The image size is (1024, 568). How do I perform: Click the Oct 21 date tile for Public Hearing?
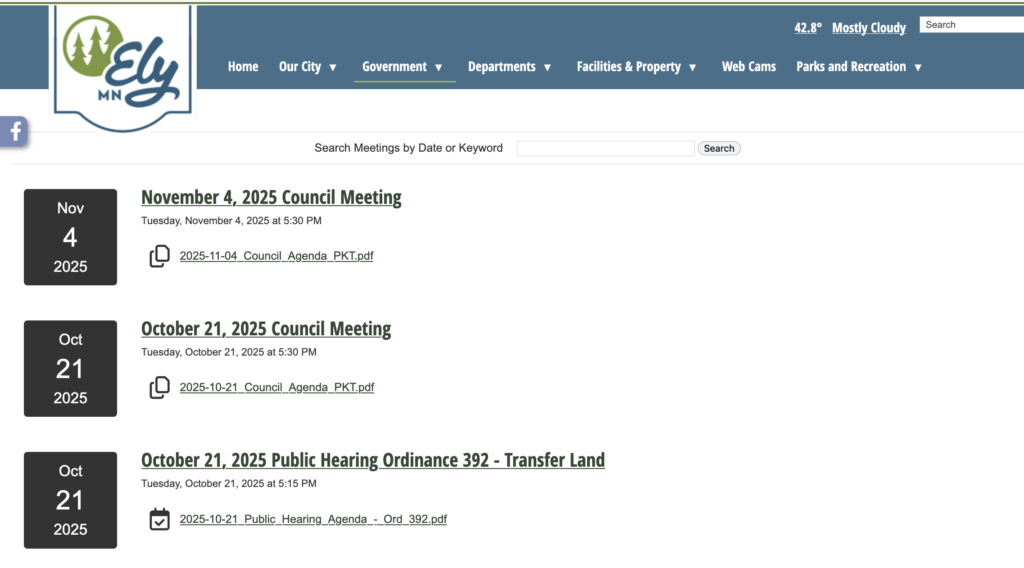[70, 500]
